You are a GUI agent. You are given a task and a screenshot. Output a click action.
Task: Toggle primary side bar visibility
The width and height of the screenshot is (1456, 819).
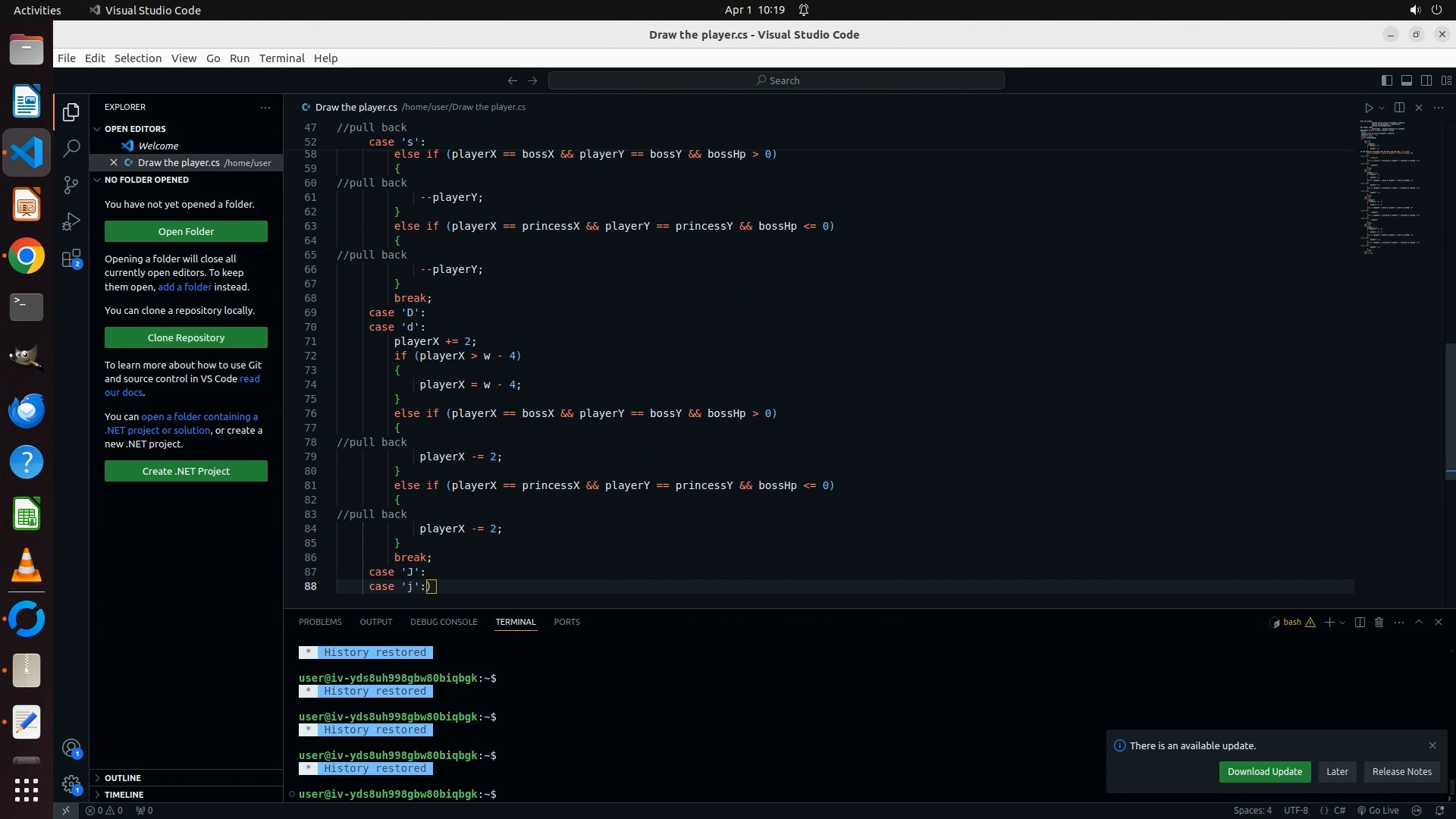point(1386,80)
